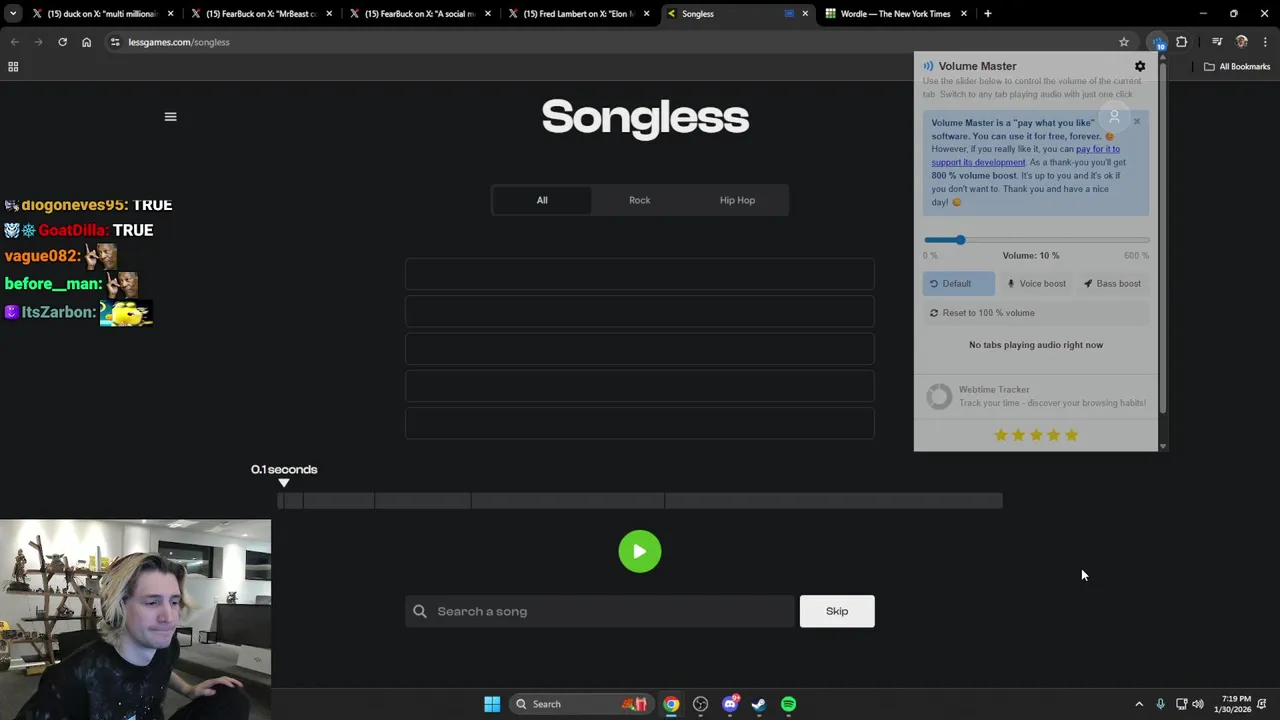Go back in browser history
This screenshot has width=1280, height=720.
pos(14,42)
